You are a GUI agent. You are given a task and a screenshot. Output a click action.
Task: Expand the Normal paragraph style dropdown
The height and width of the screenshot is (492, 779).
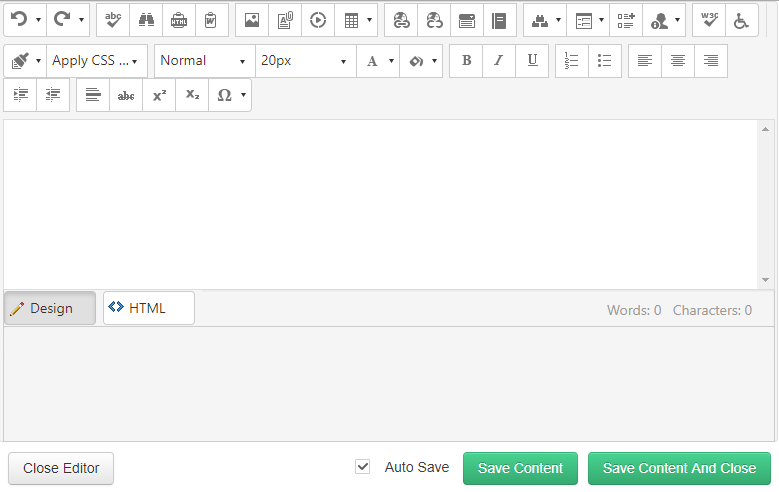point(204,60)
